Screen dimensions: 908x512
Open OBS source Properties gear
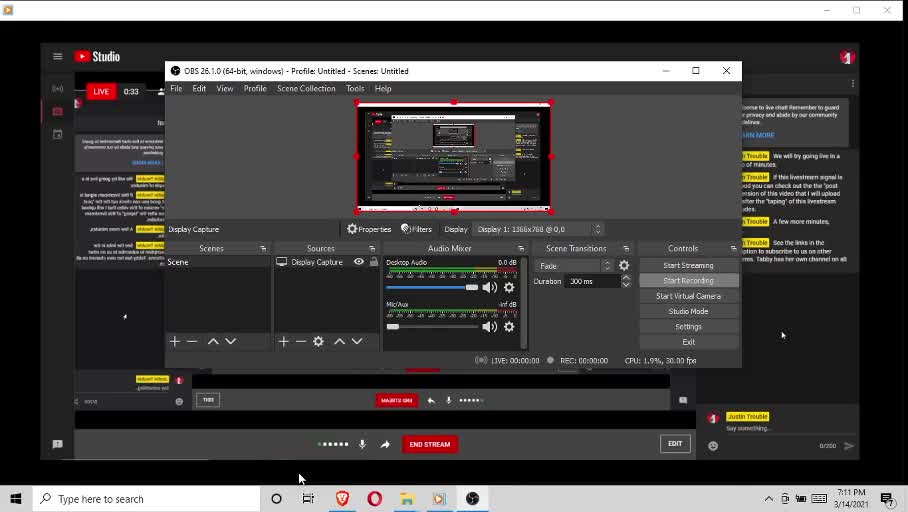pyautogui.click(x=369, y=229)
